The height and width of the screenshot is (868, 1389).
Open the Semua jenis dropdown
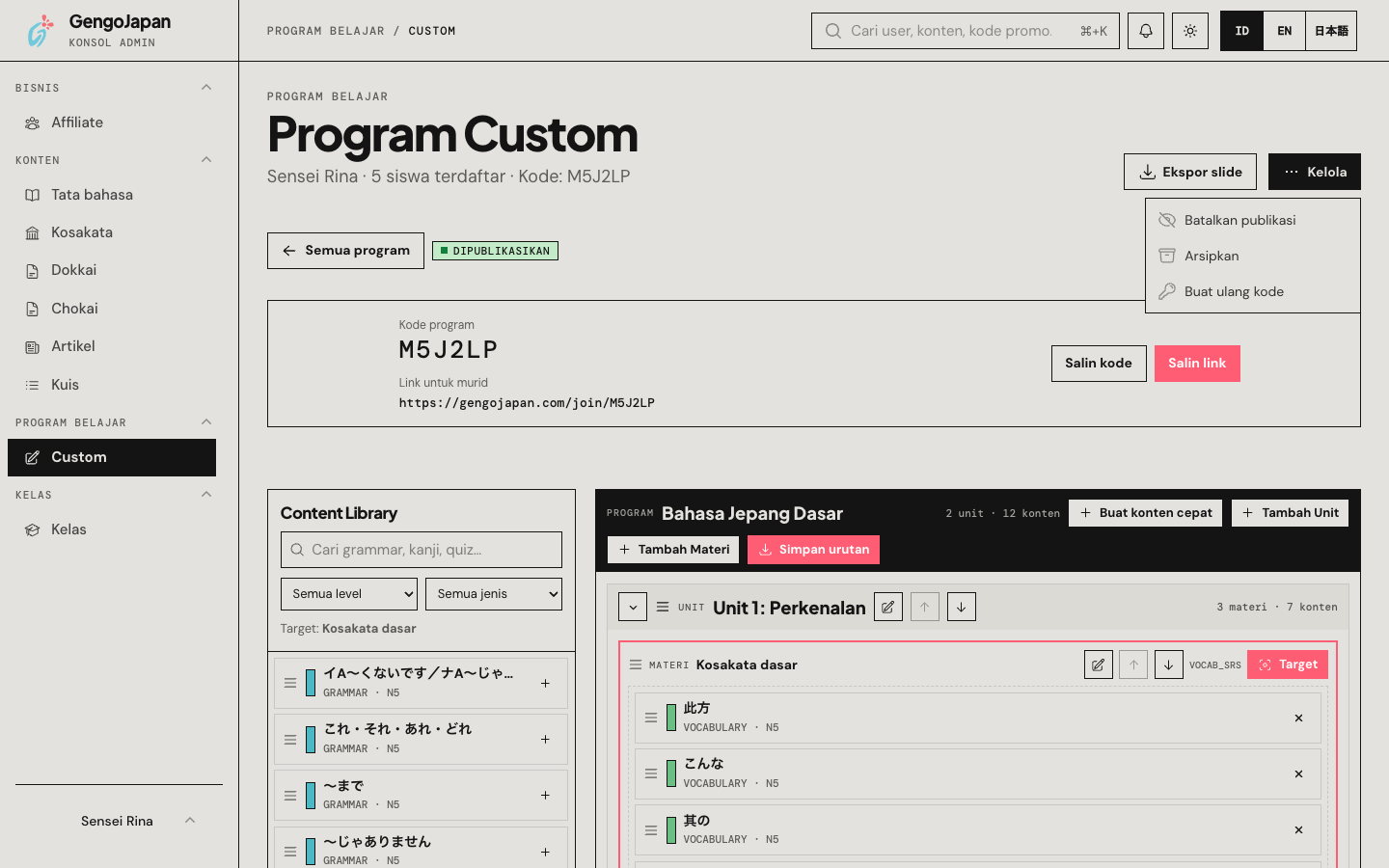point(494,594)
